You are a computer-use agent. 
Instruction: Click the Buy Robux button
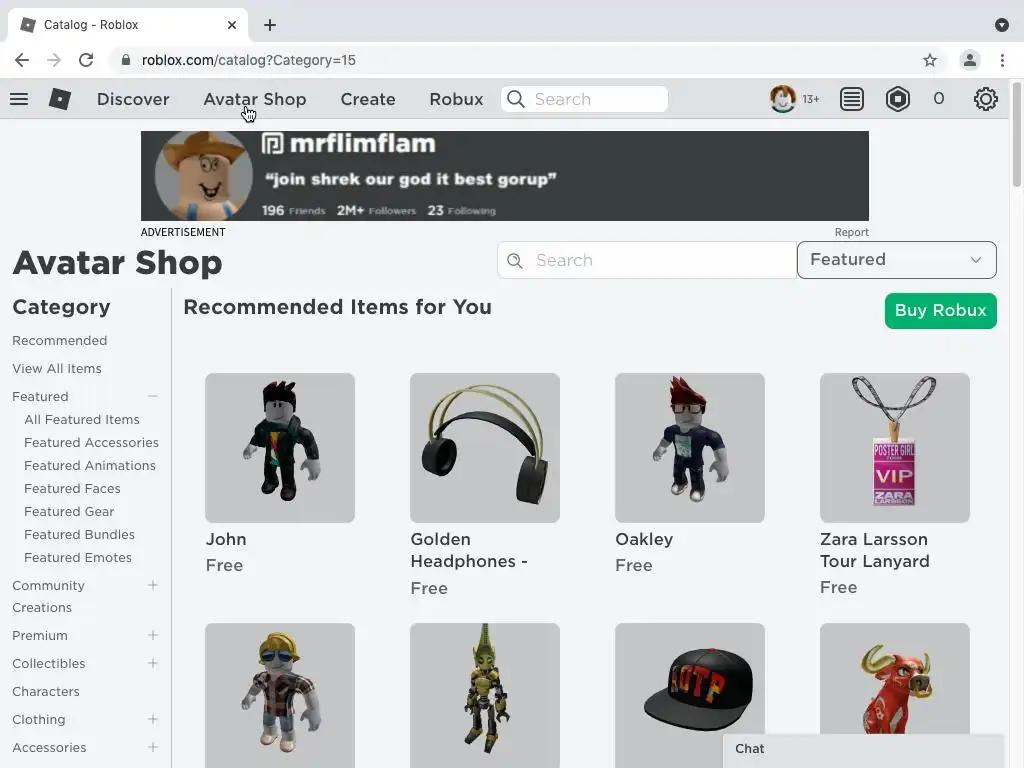(940, 311)
